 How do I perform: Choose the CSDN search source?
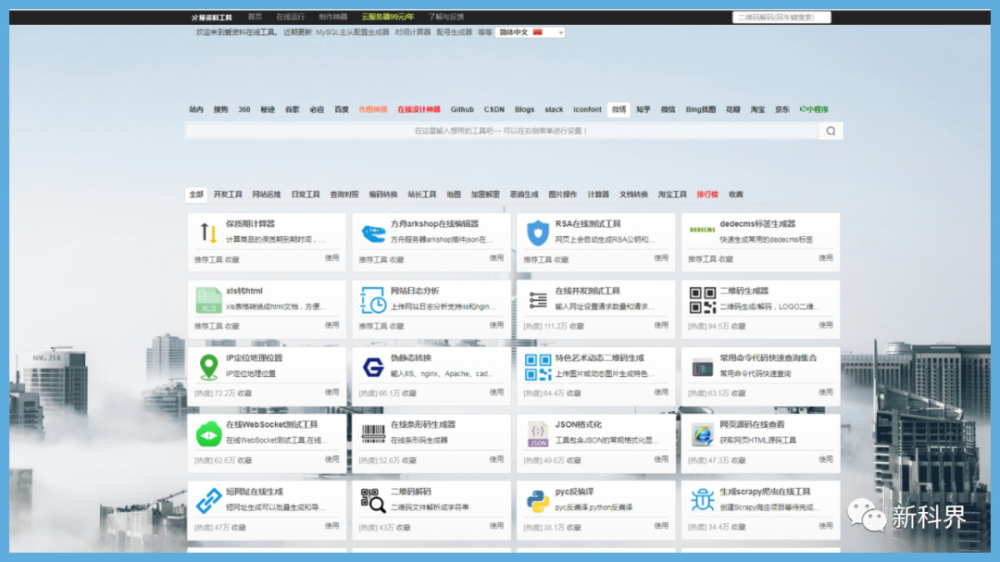(x=494, y=110)
